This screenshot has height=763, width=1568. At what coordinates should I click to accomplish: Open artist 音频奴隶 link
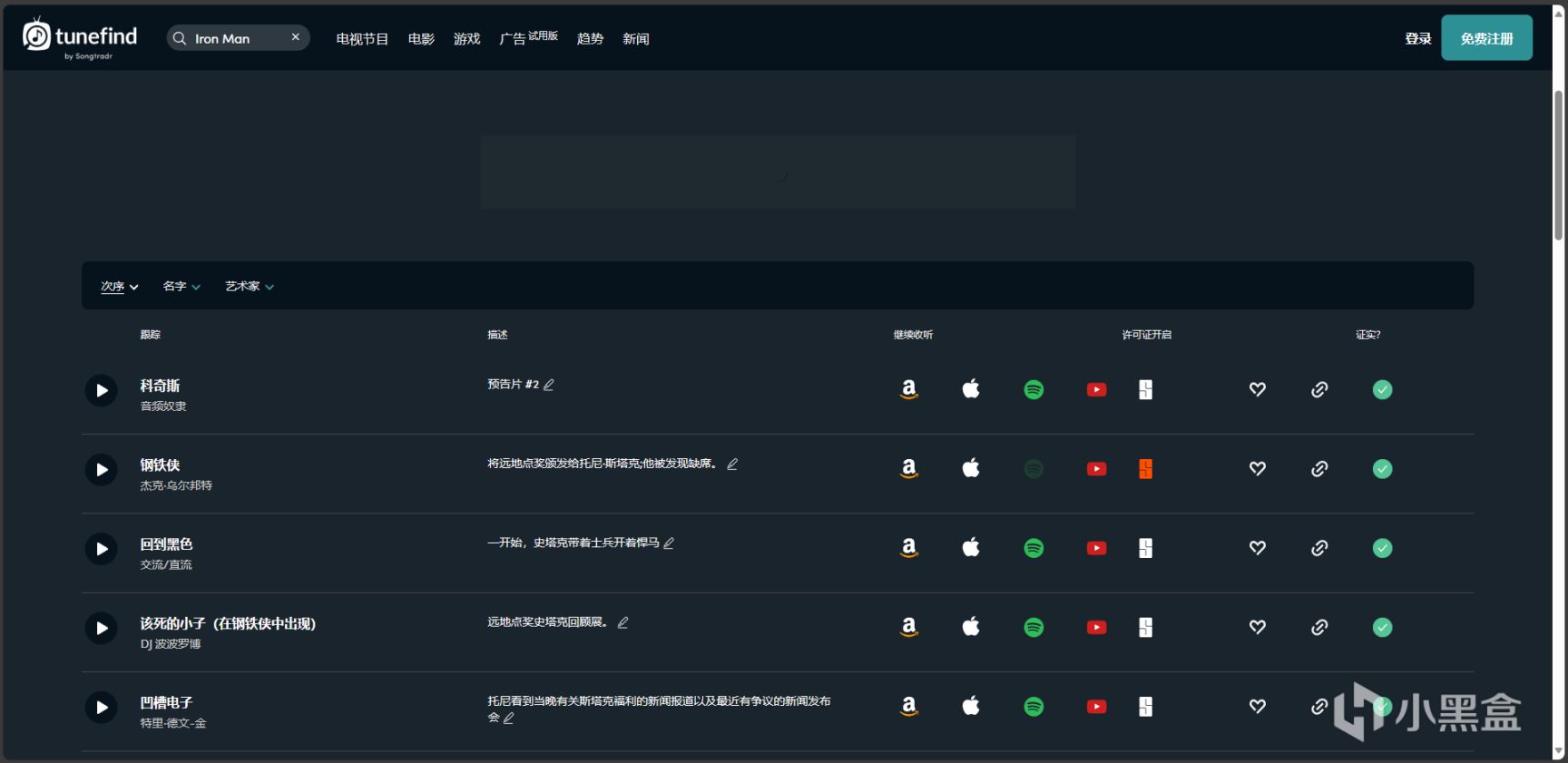163,406
